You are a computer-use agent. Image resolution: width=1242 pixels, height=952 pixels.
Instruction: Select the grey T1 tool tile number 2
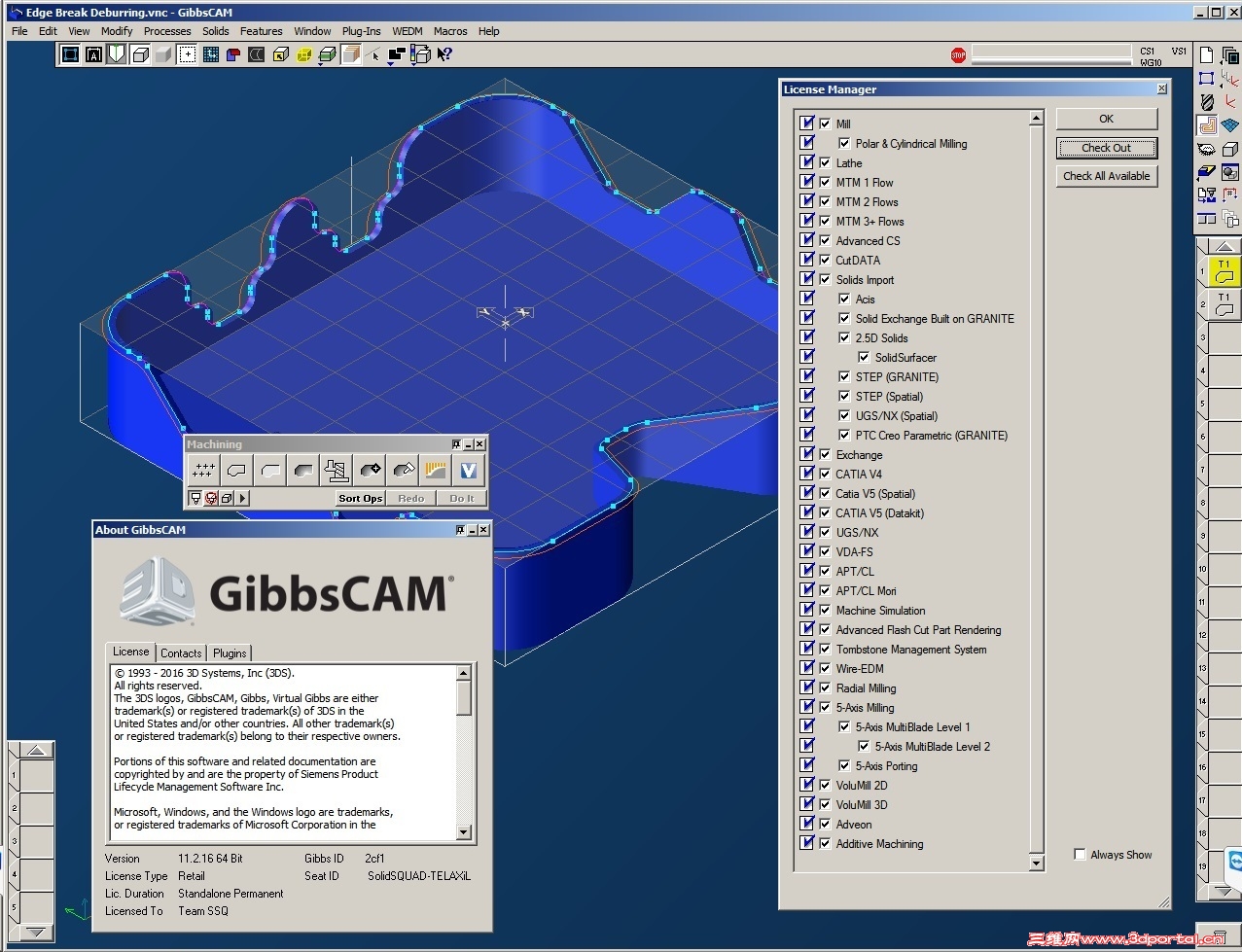click(1224, 304)
